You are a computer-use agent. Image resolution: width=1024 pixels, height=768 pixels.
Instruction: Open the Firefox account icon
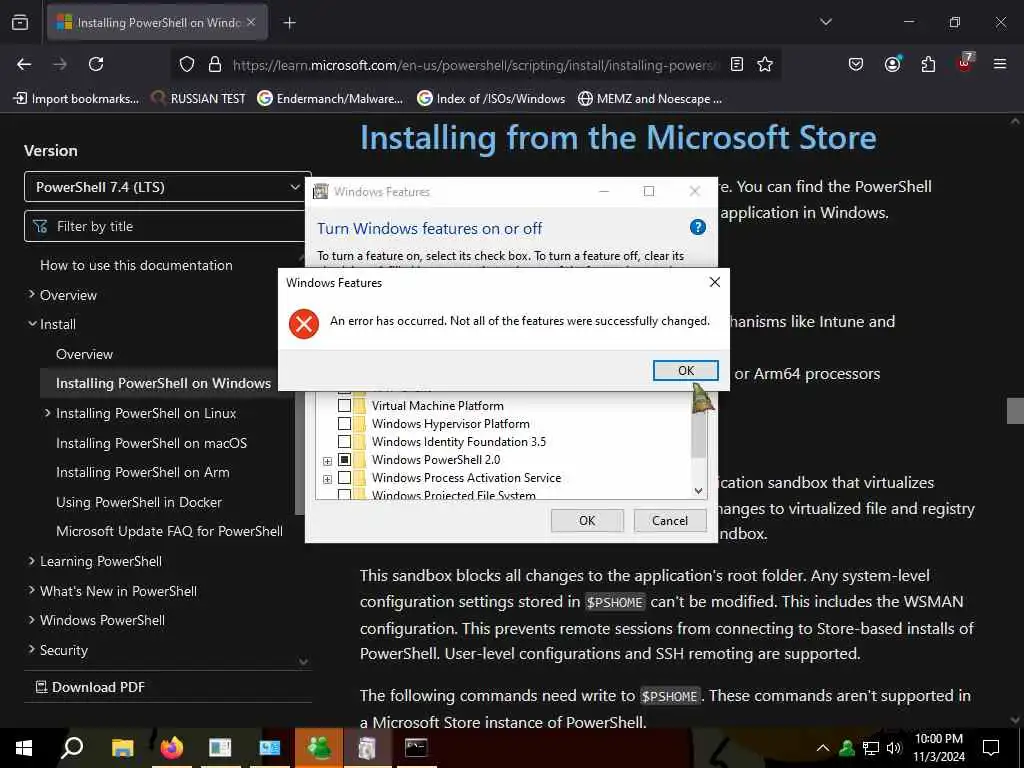click(892, 64)
